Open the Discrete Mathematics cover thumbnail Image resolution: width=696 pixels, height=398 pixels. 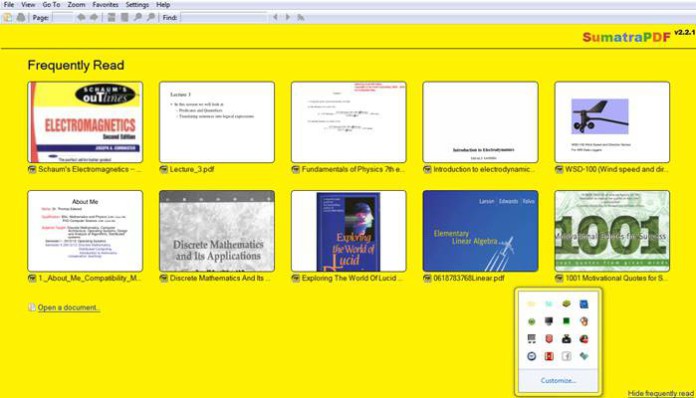pos(217,231)
